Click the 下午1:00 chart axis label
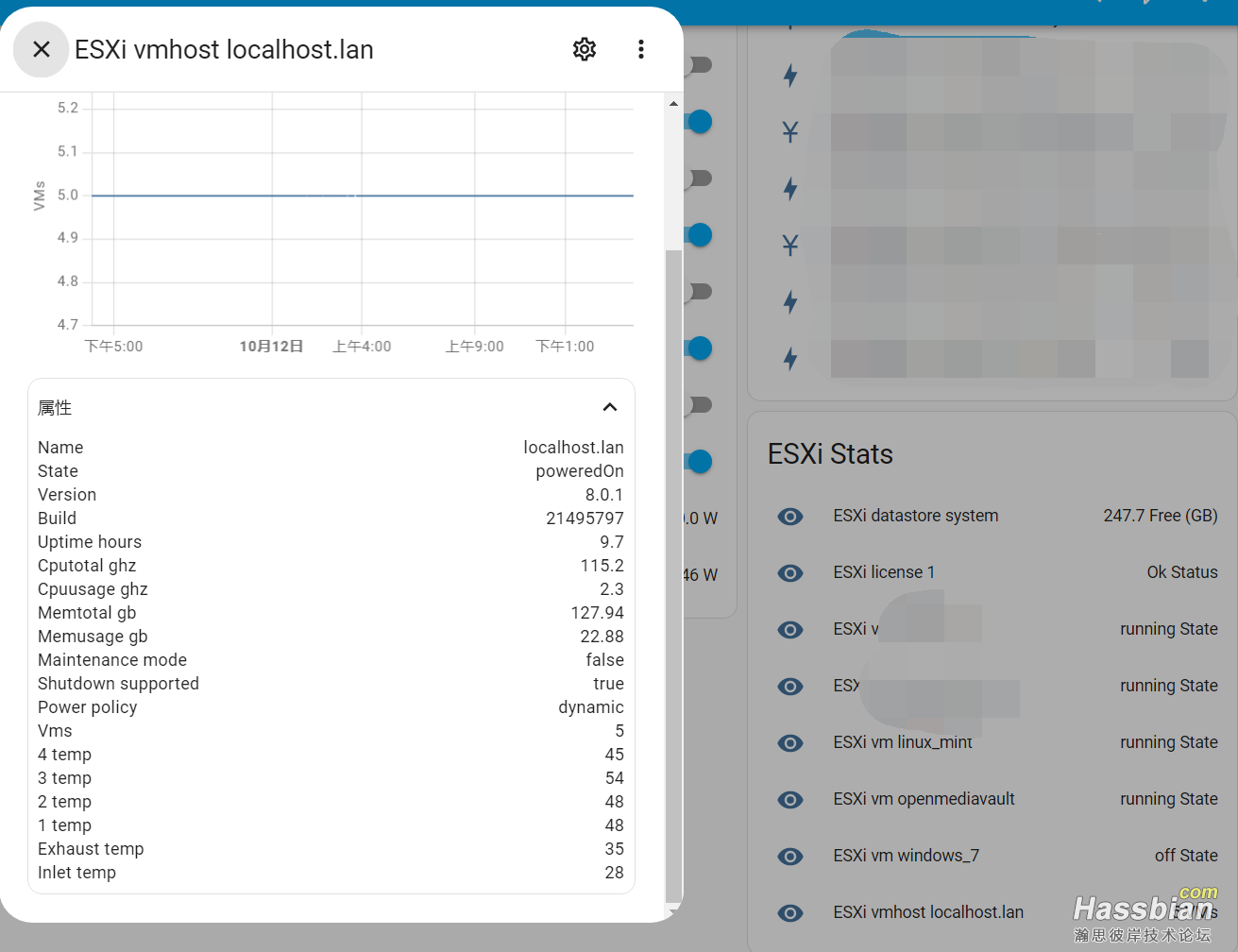 (565, 347)
